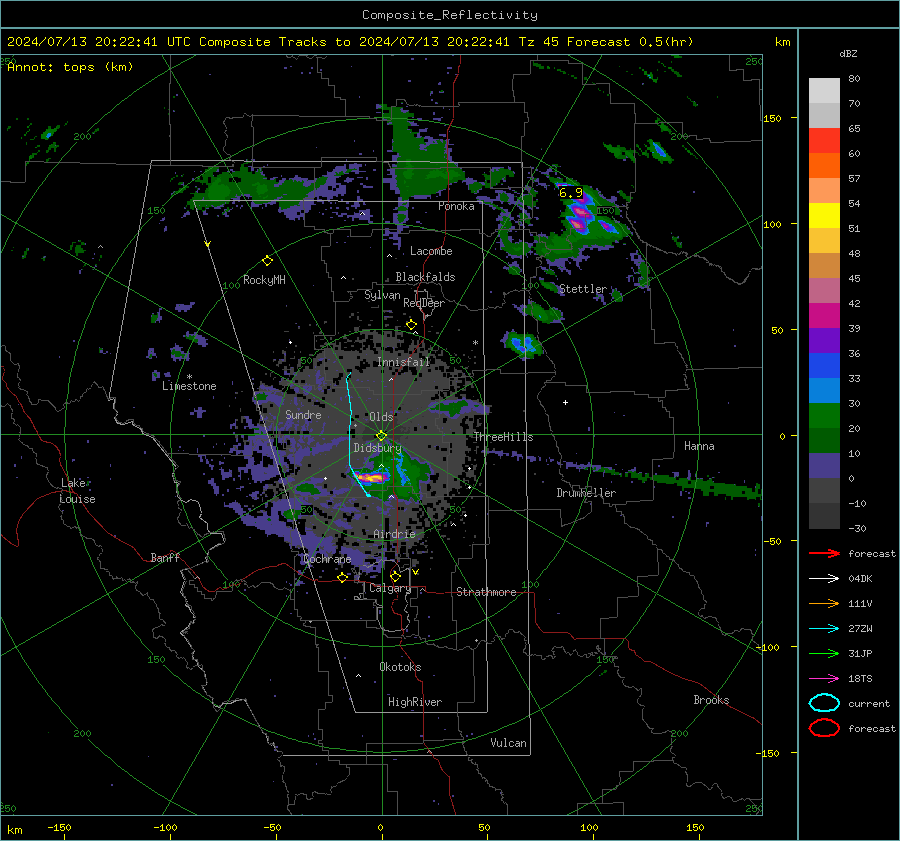This screenshot has width=900, height=841.
Task: Click the Okotoks label
Action: pos(400,667)
